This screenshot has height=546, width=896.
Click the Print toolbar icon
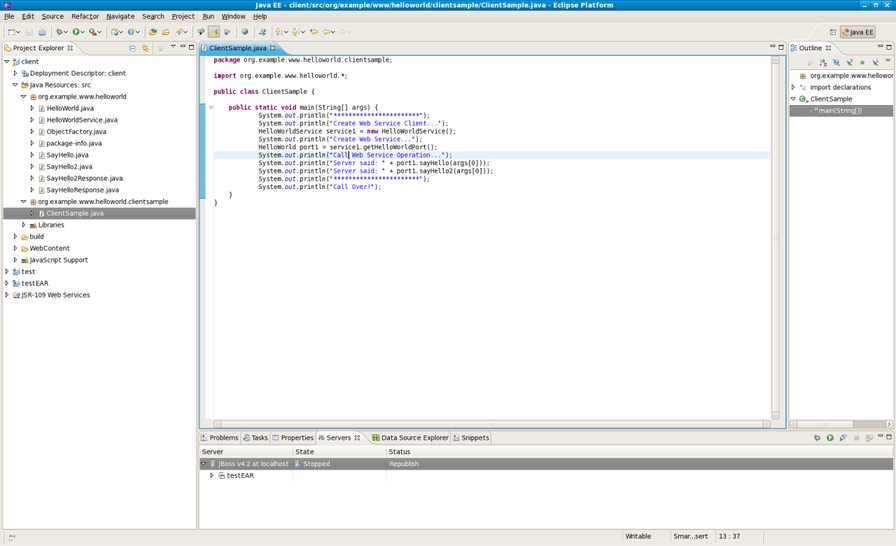pyautogui.click(x=42, y=32)
